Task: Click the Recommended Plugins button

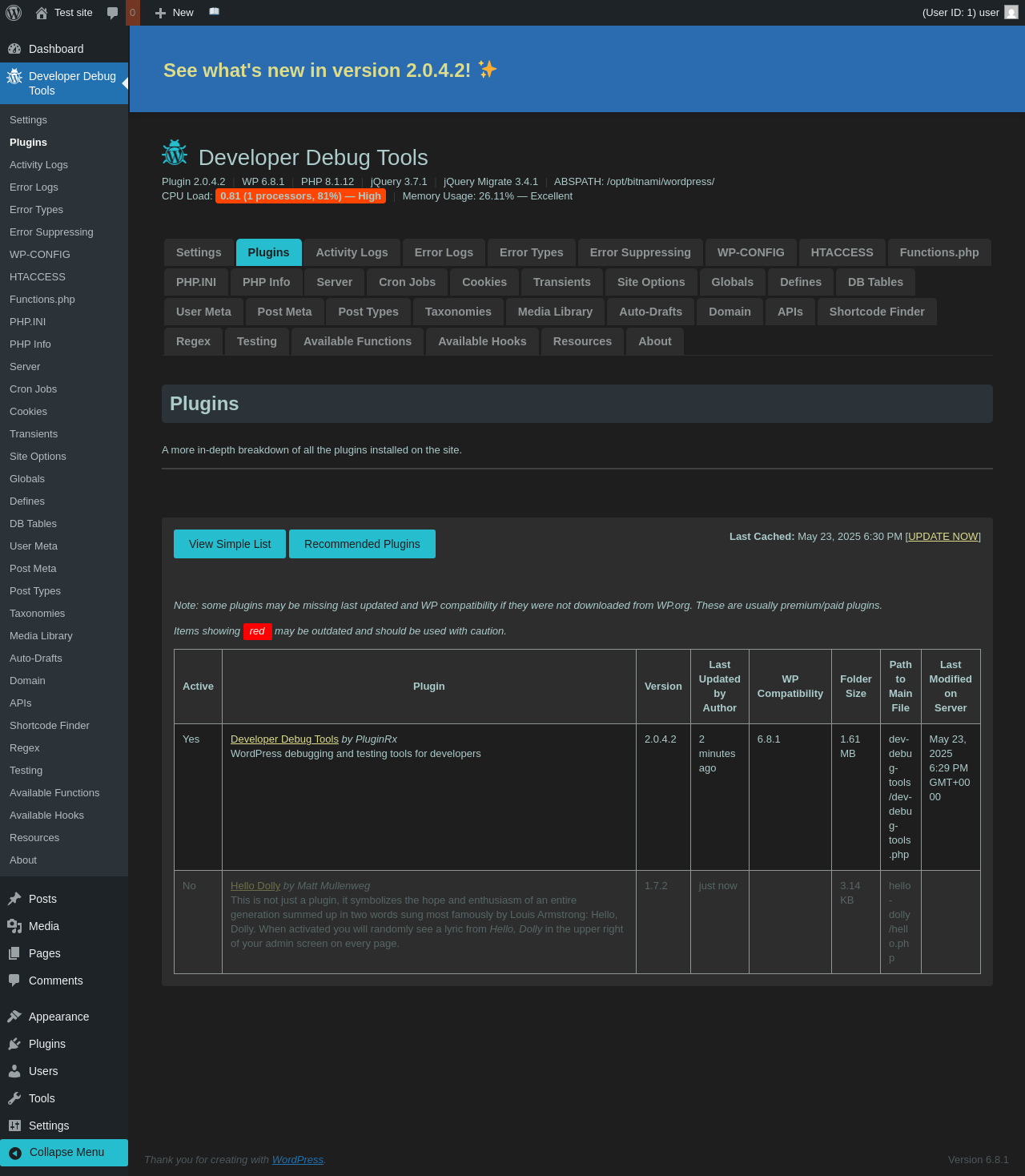Action: click(362, 544)
